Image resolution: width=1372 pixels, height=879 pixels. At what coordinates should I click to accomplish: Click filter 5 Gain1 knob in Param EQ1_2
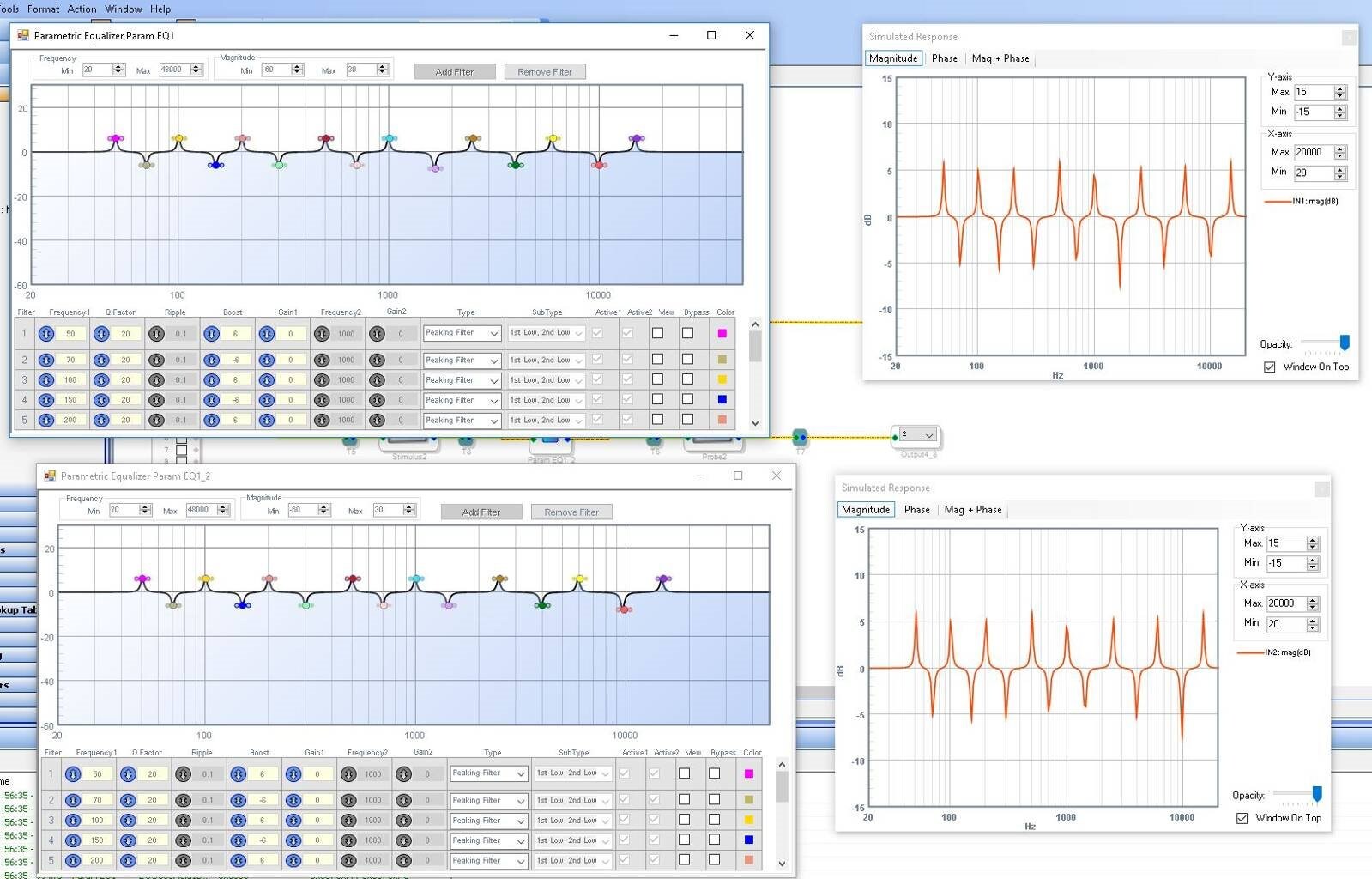[293, 860]
